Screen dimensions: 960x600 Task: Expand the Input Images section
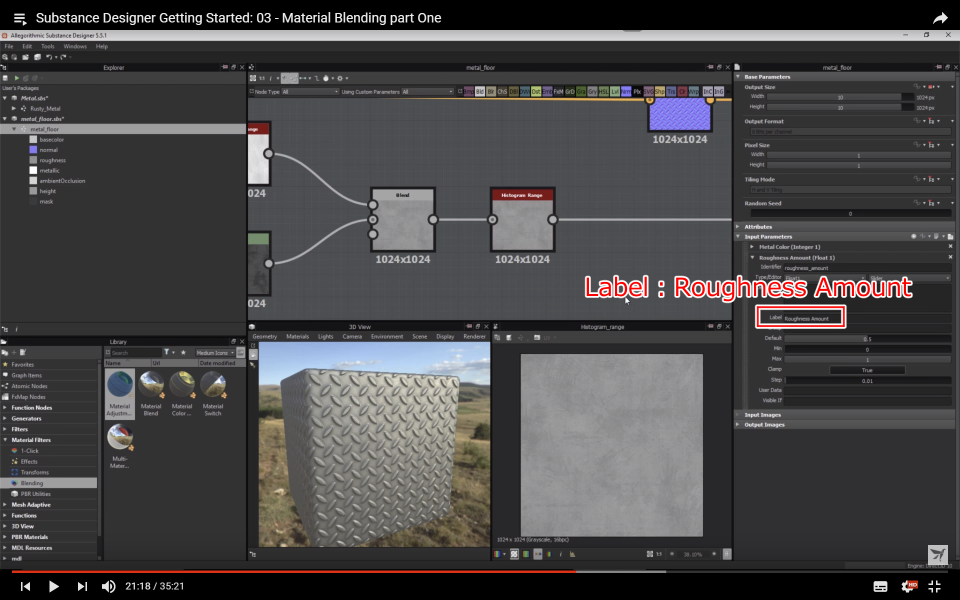[x=738, y=415]
